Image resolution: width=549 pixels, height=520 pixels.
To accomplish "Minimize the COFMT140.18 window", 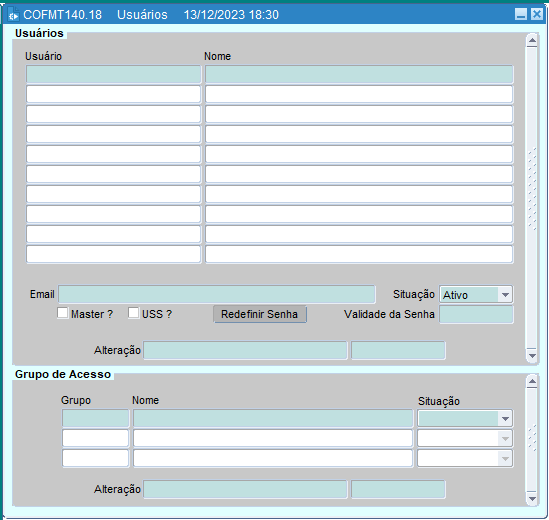I will (x=521, y=14).
